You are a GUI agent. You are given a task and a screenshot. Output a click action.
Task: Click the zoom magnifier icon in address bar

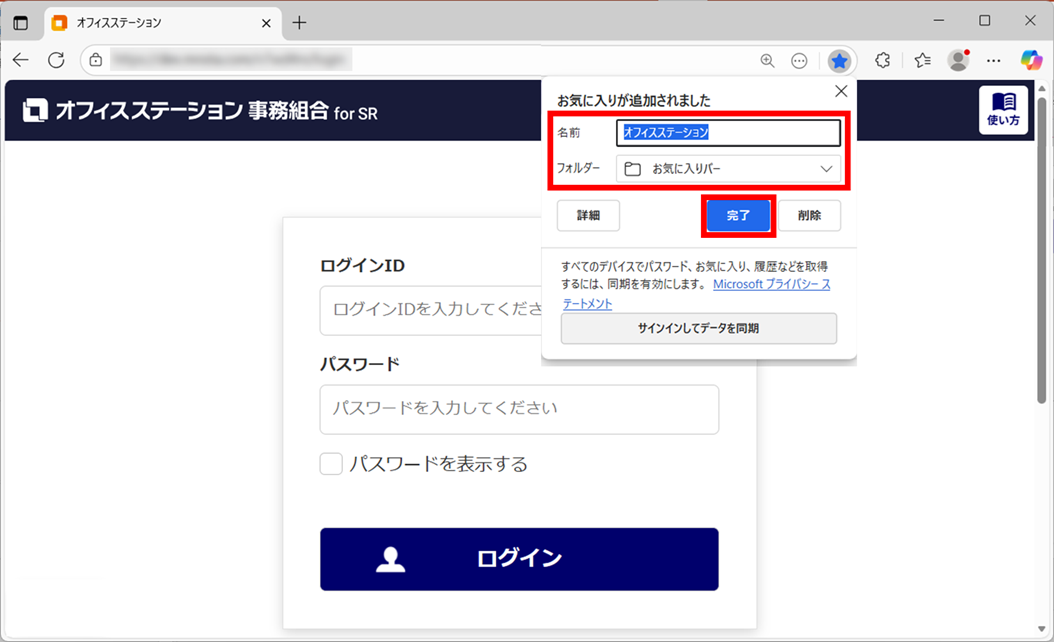(x=767, y=61)
